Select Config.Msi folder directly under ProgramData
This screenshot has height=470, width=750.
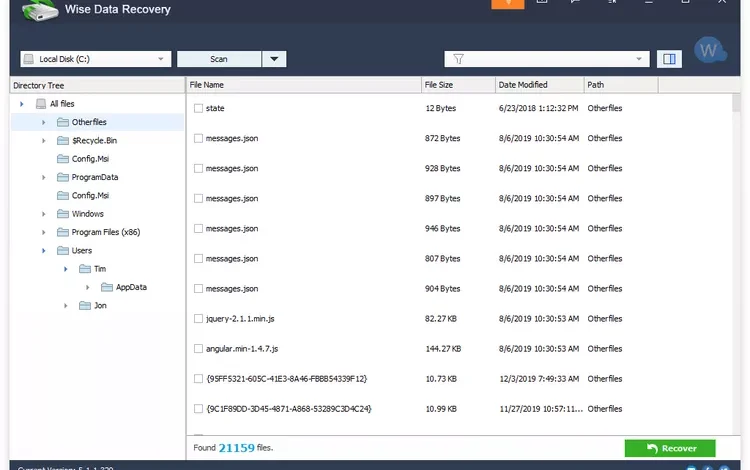coord(90,196)
